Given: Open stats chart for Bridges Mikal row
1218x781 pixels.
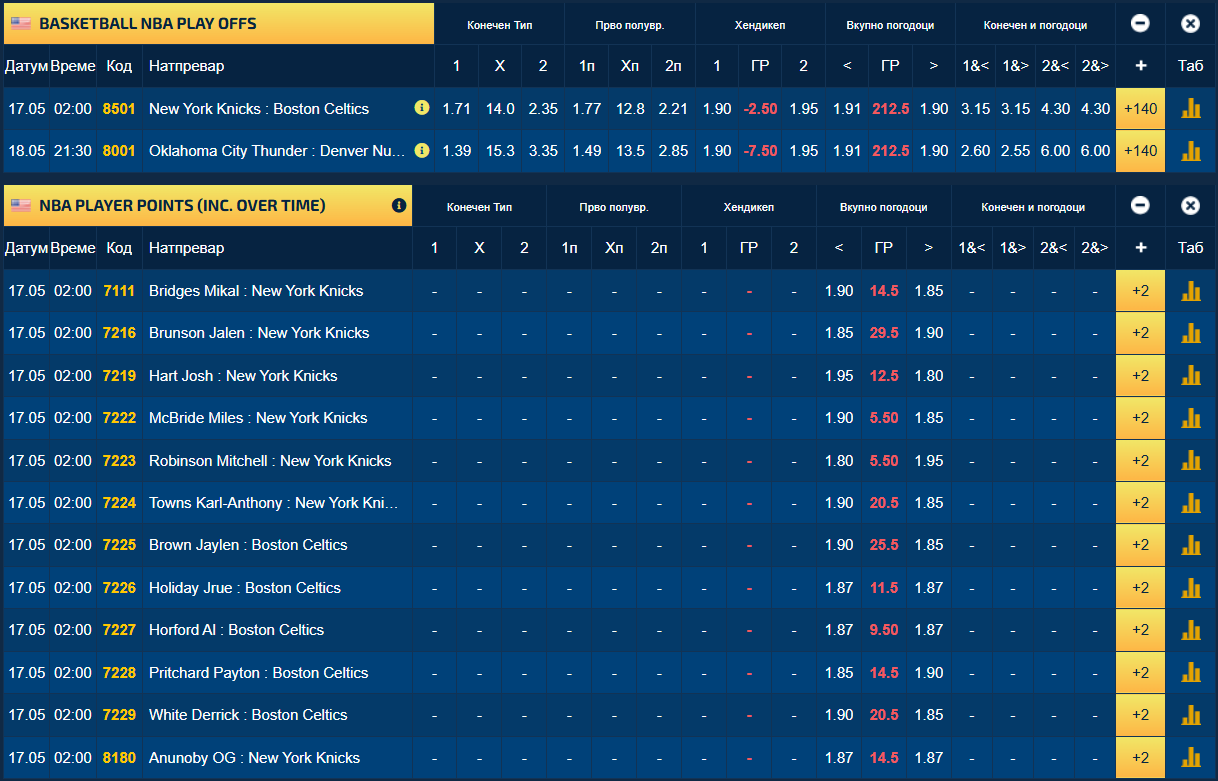Looking at the screenshot, I should coord(1190,291).
